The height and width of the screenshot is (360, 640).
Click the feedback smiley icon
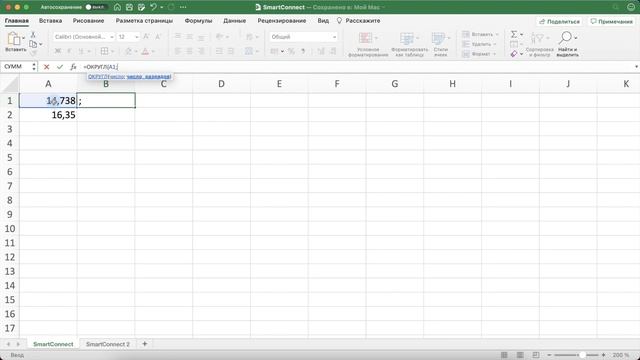631,7
